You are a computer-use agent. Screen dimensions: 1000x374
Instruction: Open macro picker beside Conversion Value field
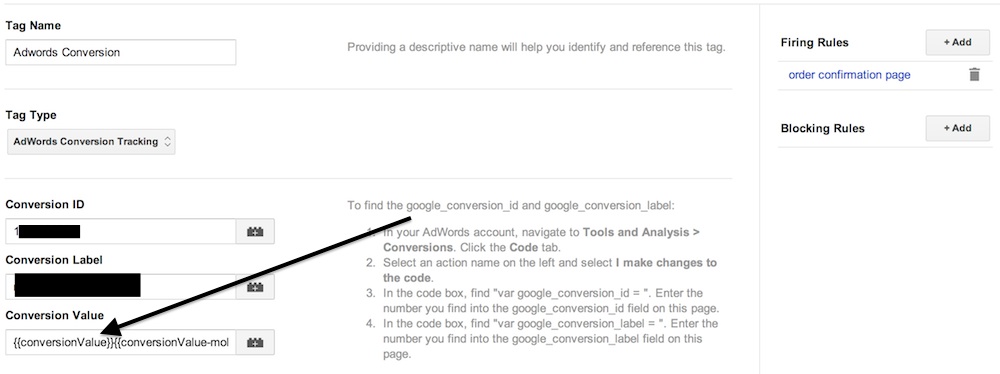(255, 342)
